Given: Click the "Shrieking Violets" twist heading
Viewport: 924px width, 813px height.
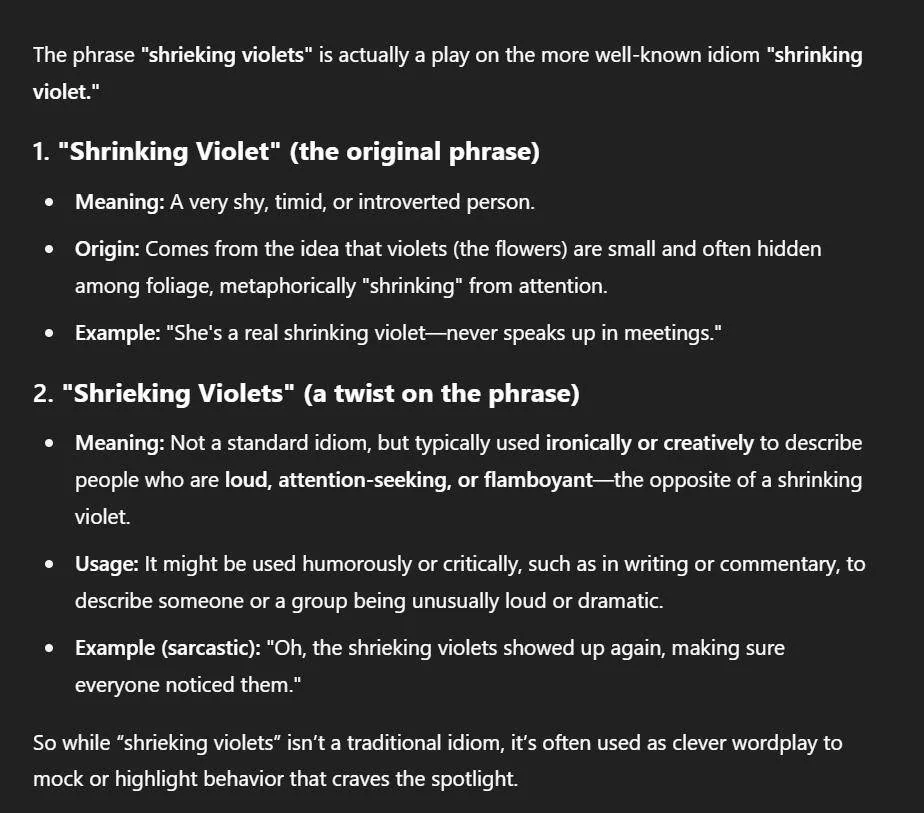Looking at the screenshot, I should (306, 394).
